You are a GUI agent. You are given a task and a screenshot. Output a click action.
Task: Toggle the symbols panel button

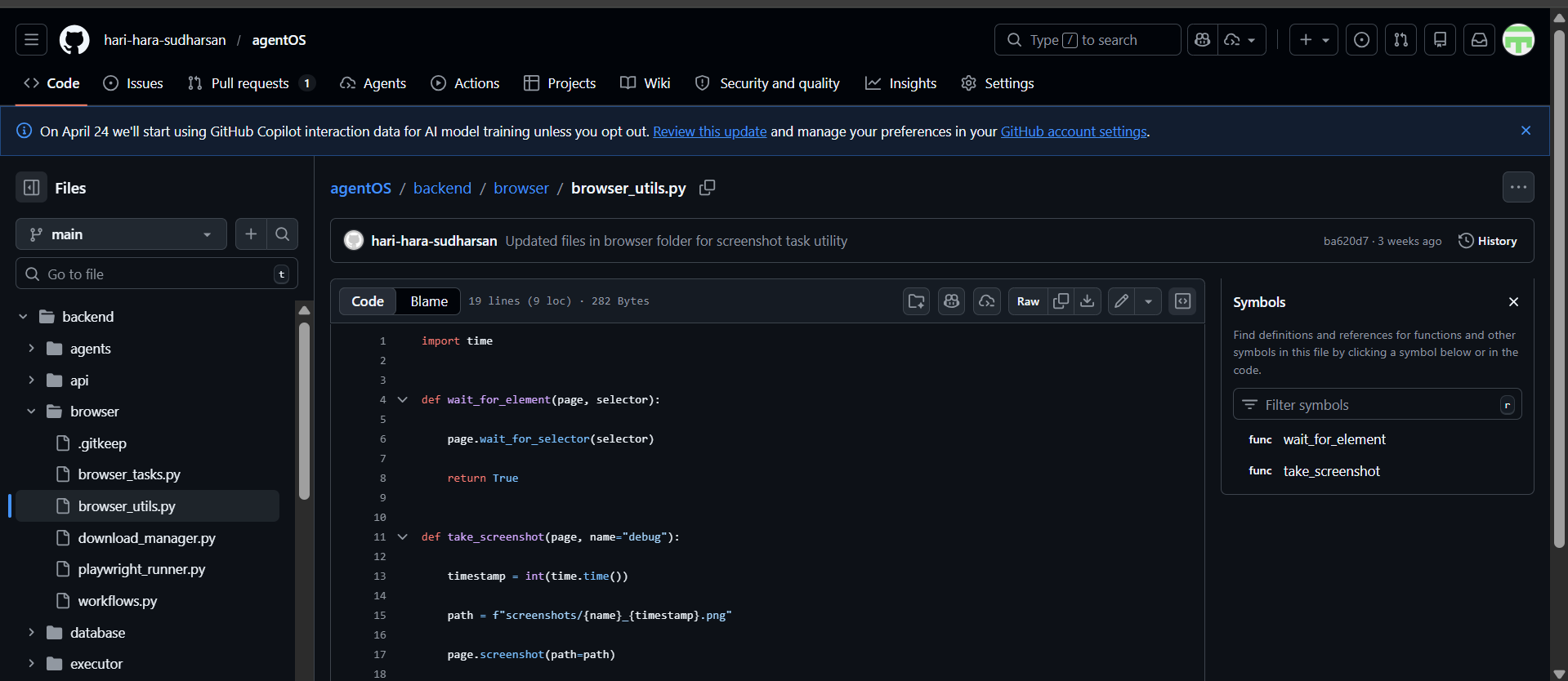1182,301
